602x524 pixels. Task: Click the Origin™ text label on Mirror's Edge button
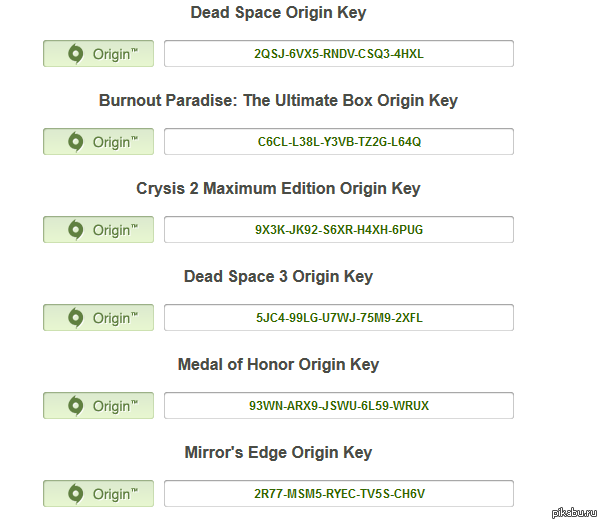click(x=112, y=494)
